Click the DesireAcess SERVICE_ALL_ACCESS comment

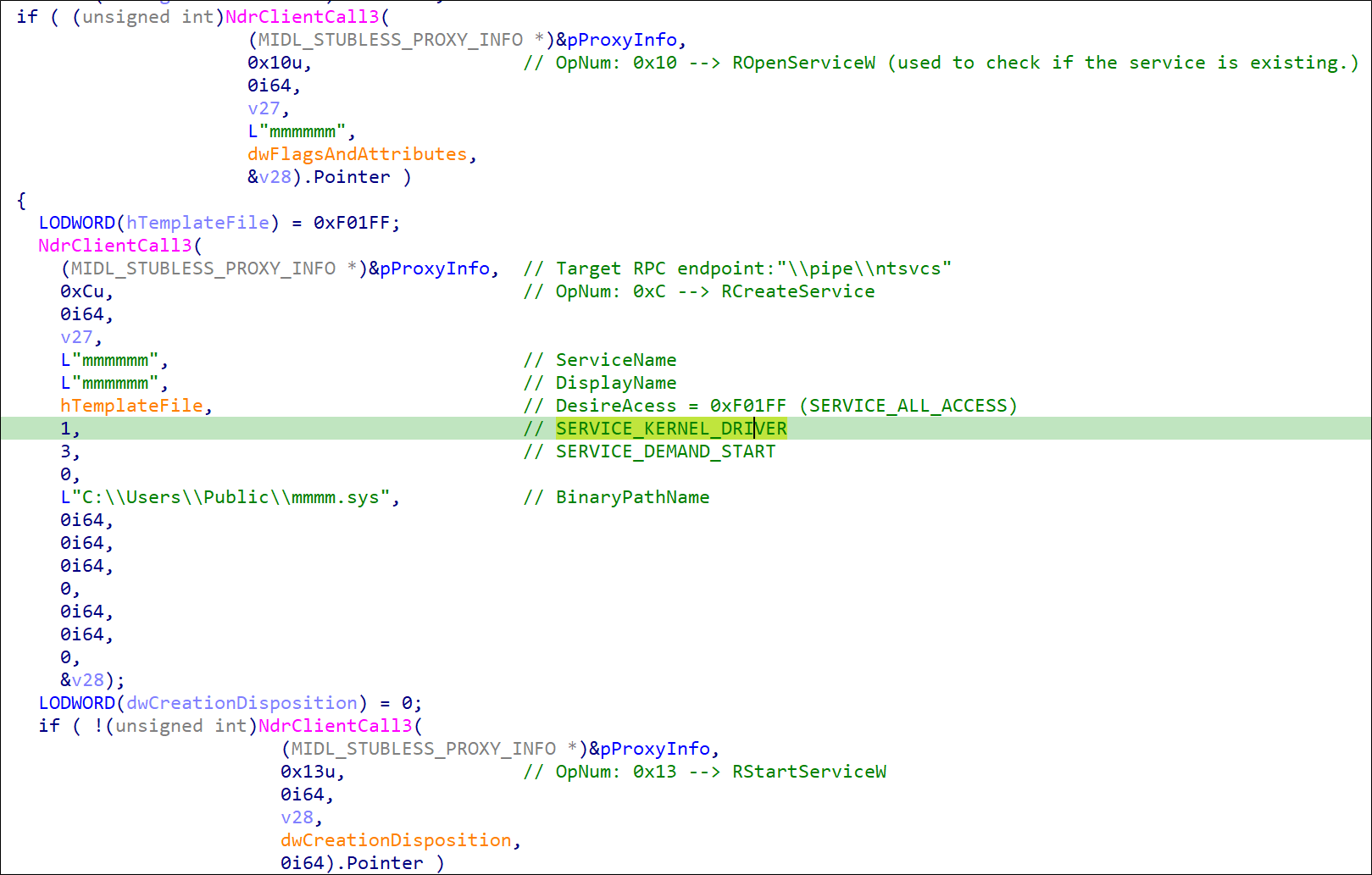769,406
